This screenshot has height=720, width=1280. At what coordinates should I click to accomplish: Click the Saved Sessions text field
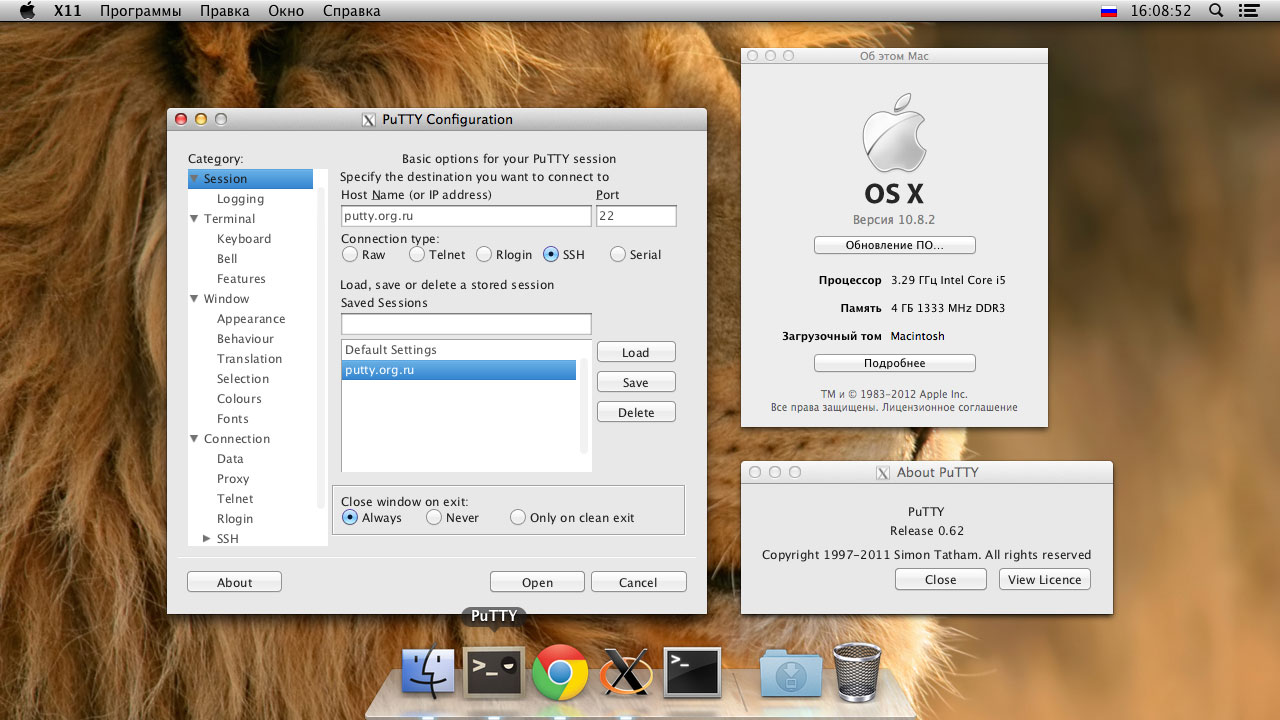click(x=466, y=324)
